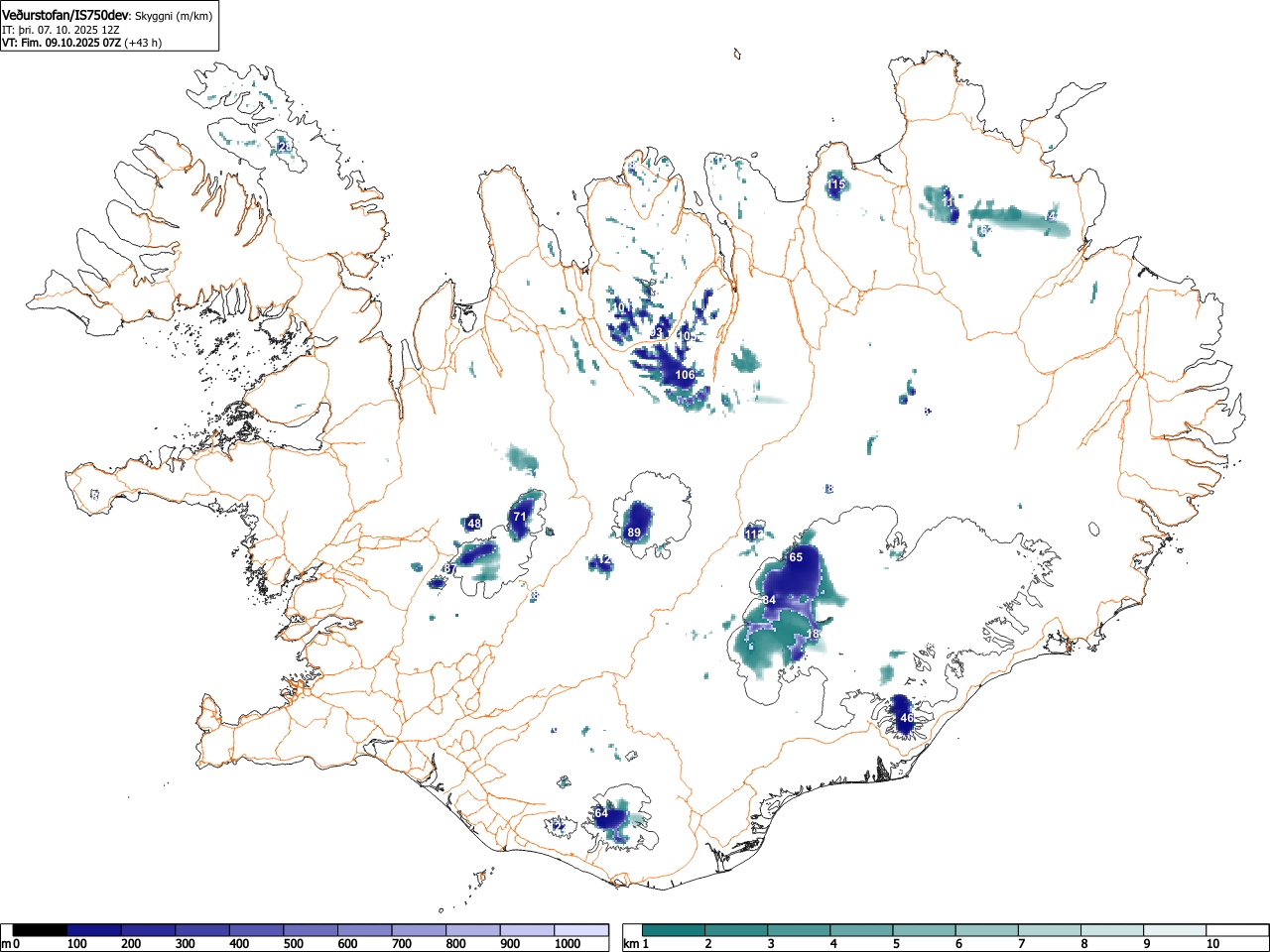The height and width of the screenshot is (952, 1270).
Task: Click the km legend's '10' tick label
Action: (x=1211, y=944)
